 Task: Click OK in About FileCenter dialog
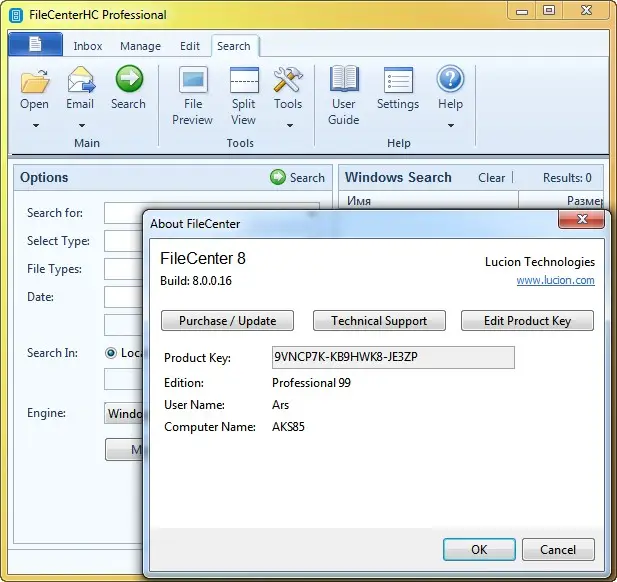(x=479, y=549)
